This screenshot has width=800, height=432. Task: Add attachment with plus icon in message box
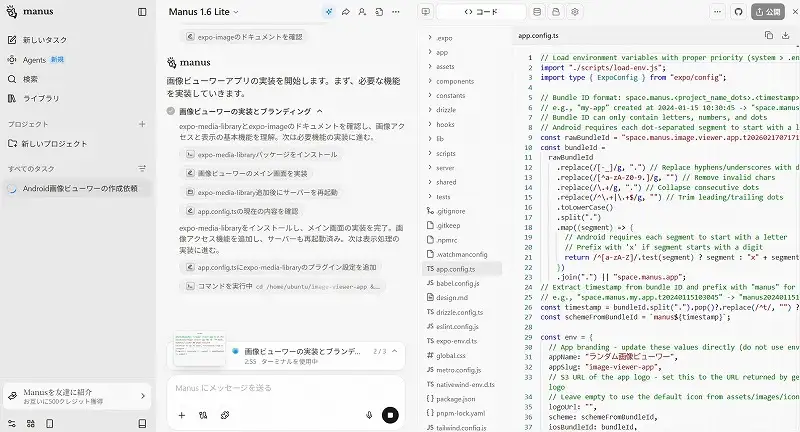[182, 415]
